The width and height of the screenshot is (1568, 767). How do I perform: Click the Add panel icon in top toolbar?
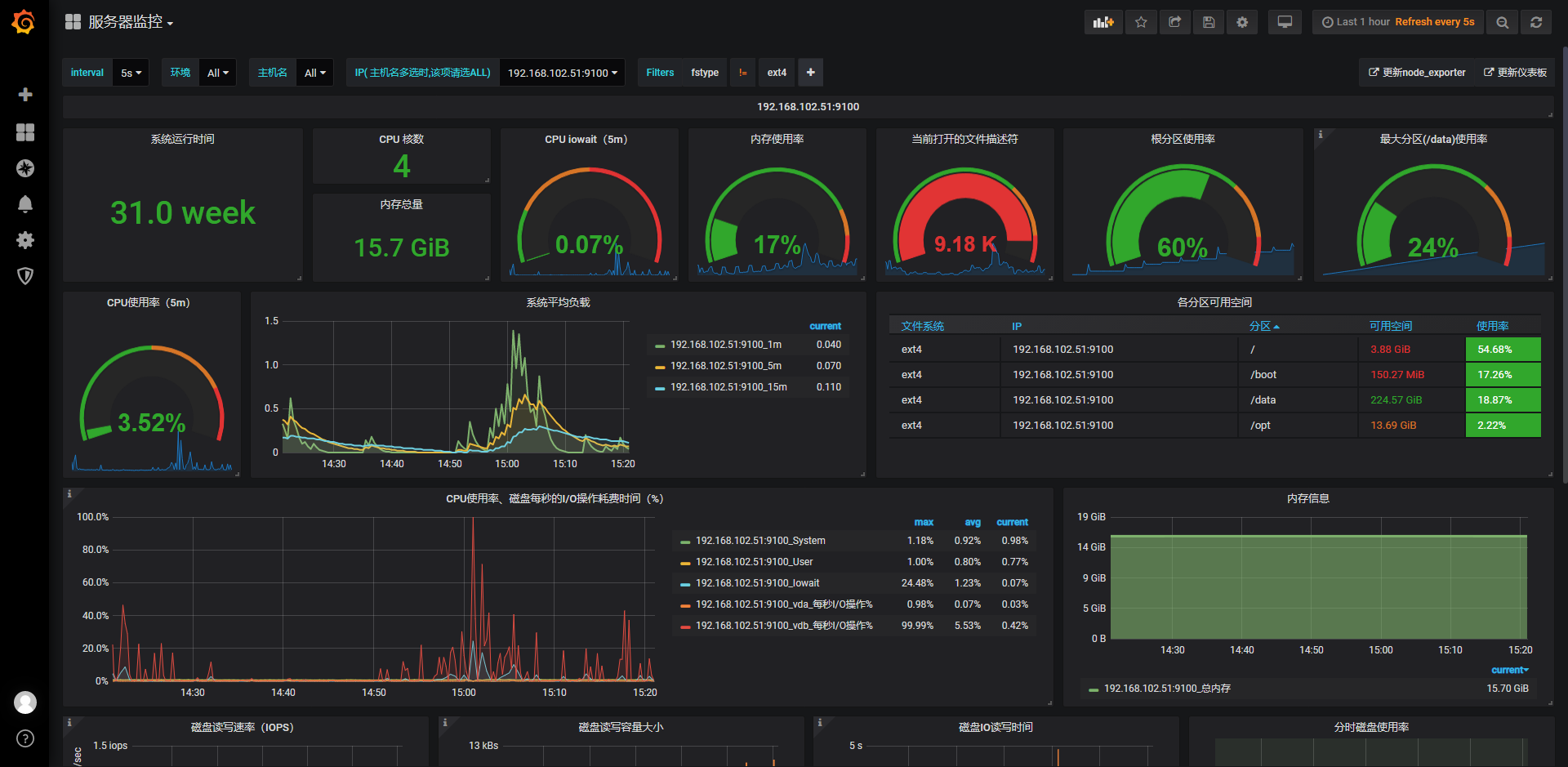(1103, 22)
